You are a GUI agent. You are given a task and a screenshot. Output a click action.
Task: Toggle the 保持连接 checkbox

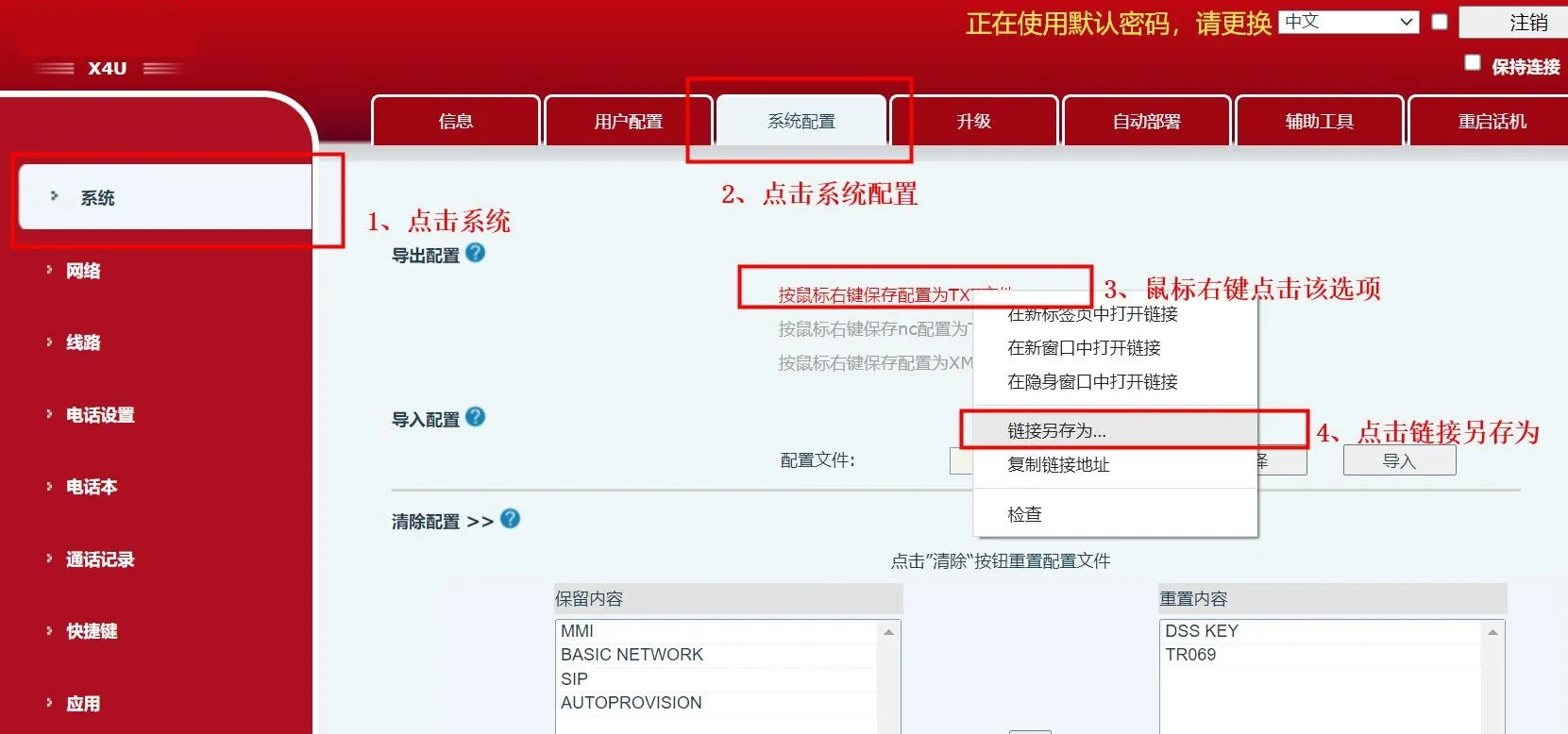(1473, 62)
